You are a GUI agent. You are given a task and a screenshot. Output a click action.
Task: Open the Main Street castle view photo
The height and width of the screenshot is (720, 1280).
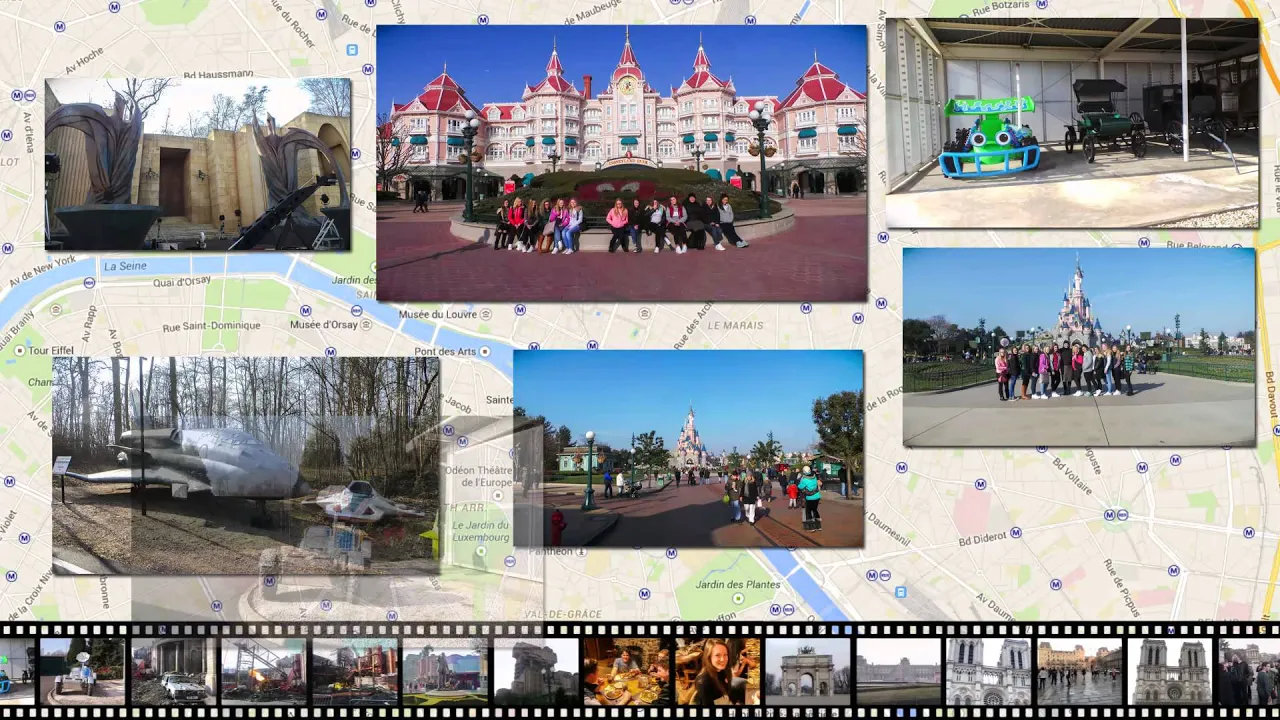click(688, 448)
